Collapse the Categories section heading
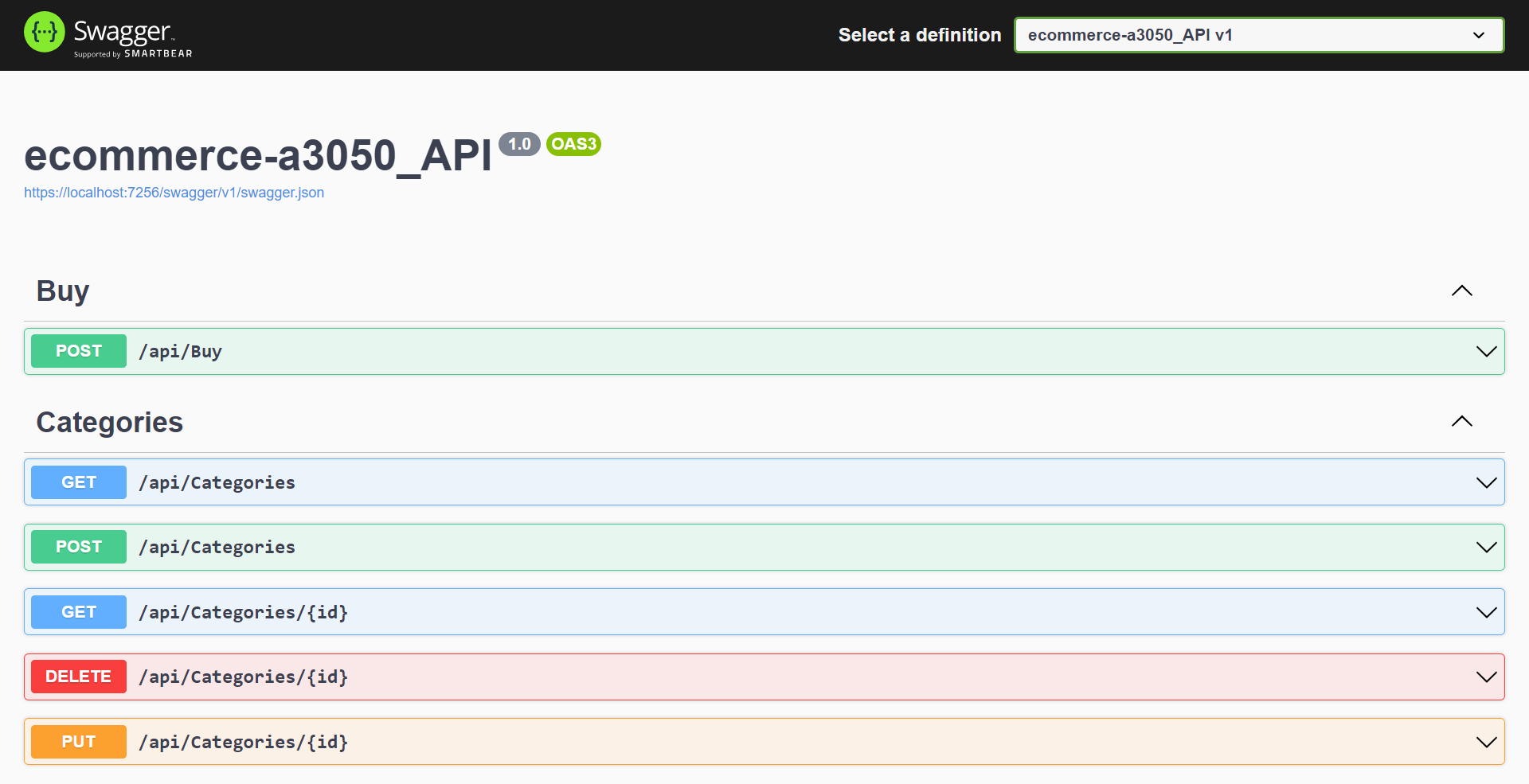This screenshot has height=784, width=1529. point(109,423)
